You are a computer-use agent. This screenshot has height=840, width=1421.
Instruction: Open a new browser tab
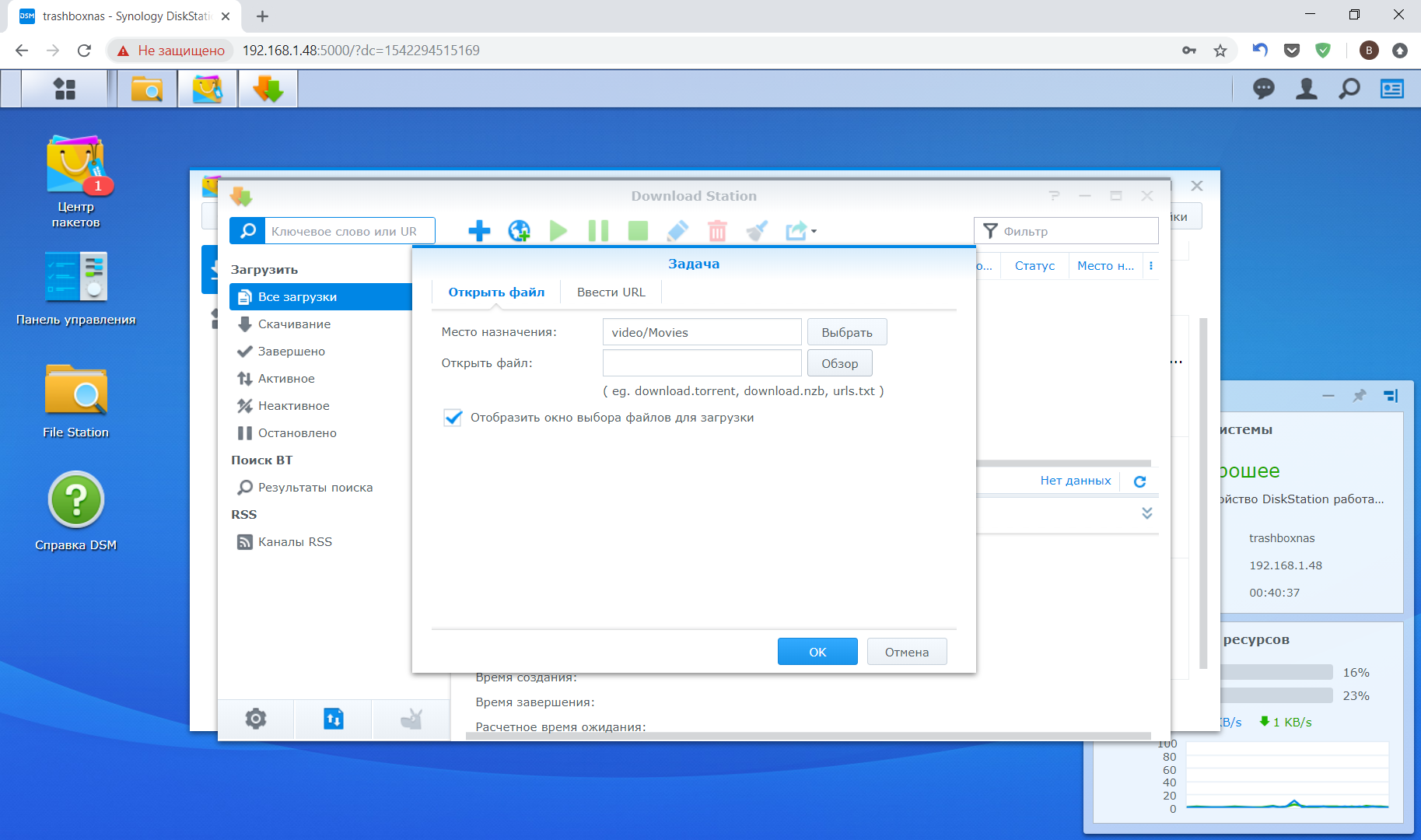(262, 16)
